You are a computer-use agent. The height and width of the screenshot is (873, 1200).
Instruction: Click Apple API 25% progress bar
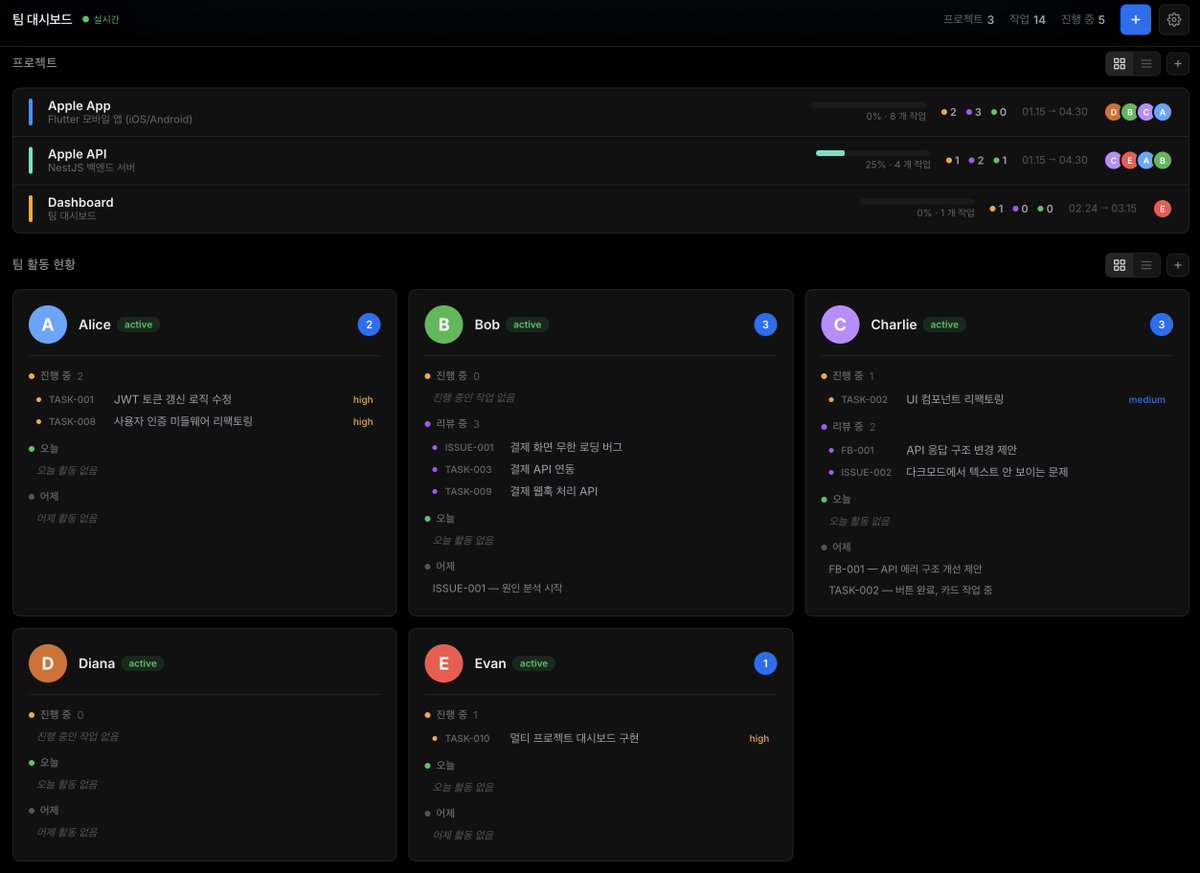873,153
